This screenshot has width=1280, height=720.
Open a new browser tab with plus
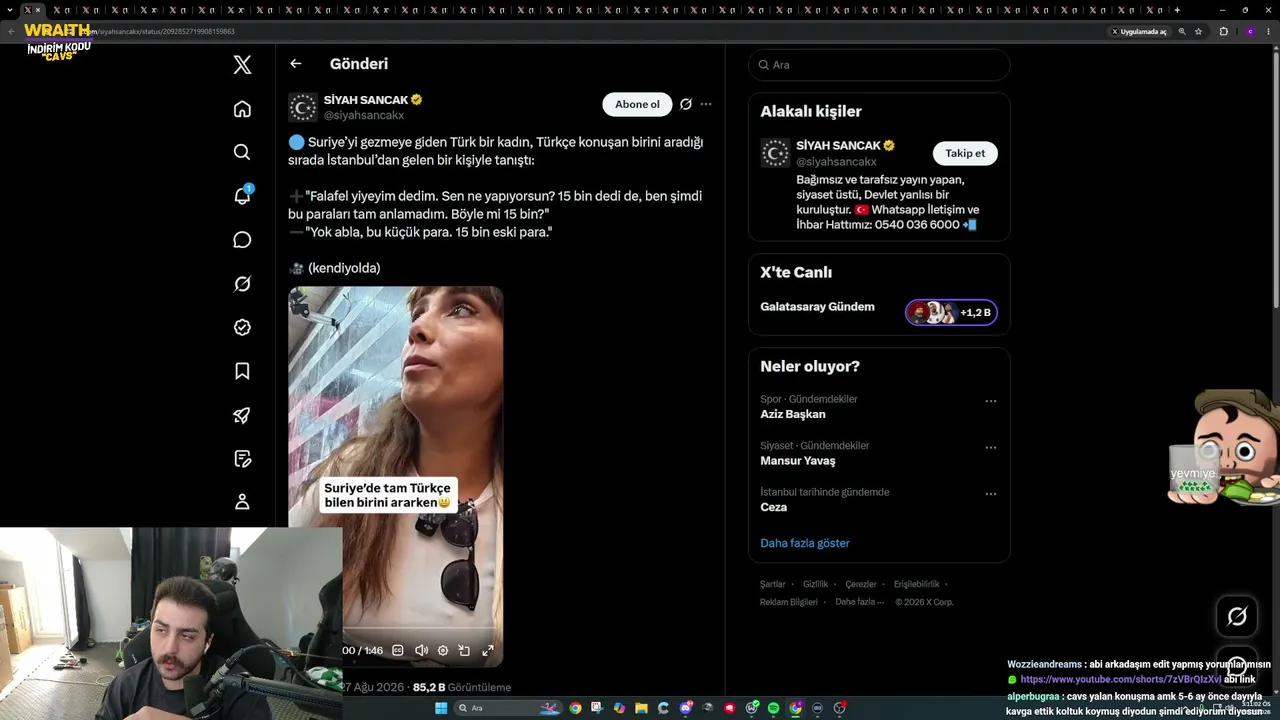(1177, 10)
